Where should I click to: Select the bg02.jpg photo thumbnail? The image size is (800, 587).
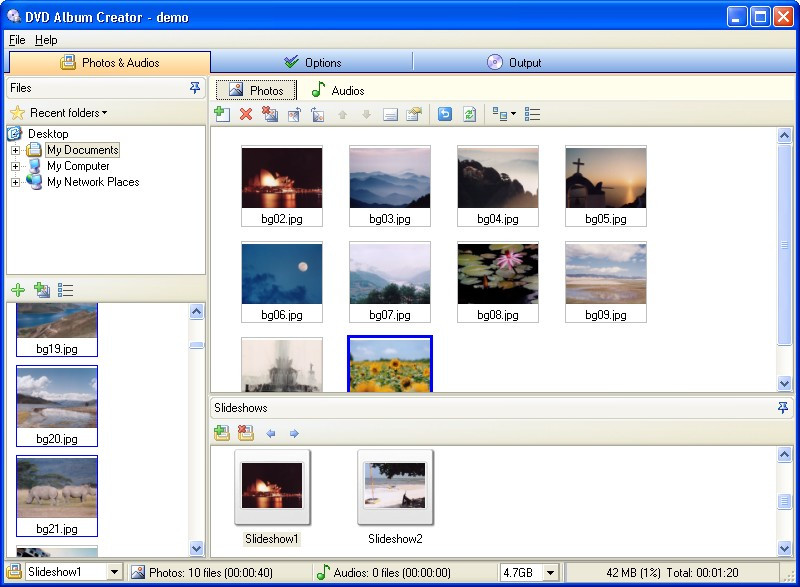point(282,186)
